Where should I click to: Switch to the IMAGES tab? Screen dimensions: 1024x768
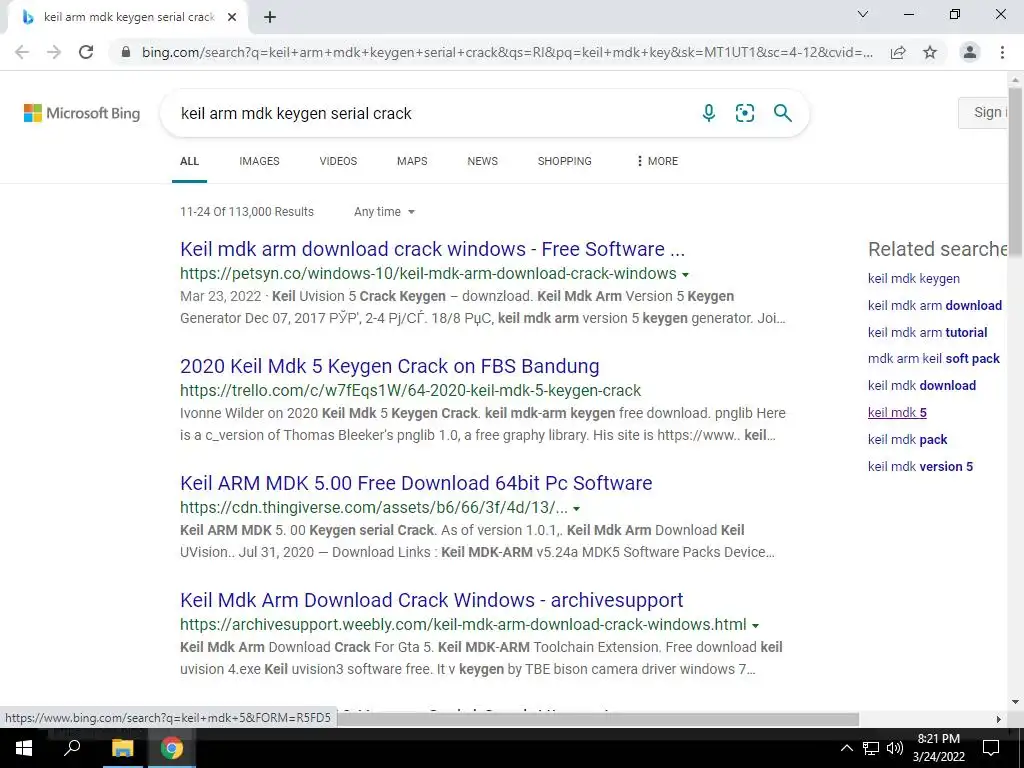coord(259,161)
